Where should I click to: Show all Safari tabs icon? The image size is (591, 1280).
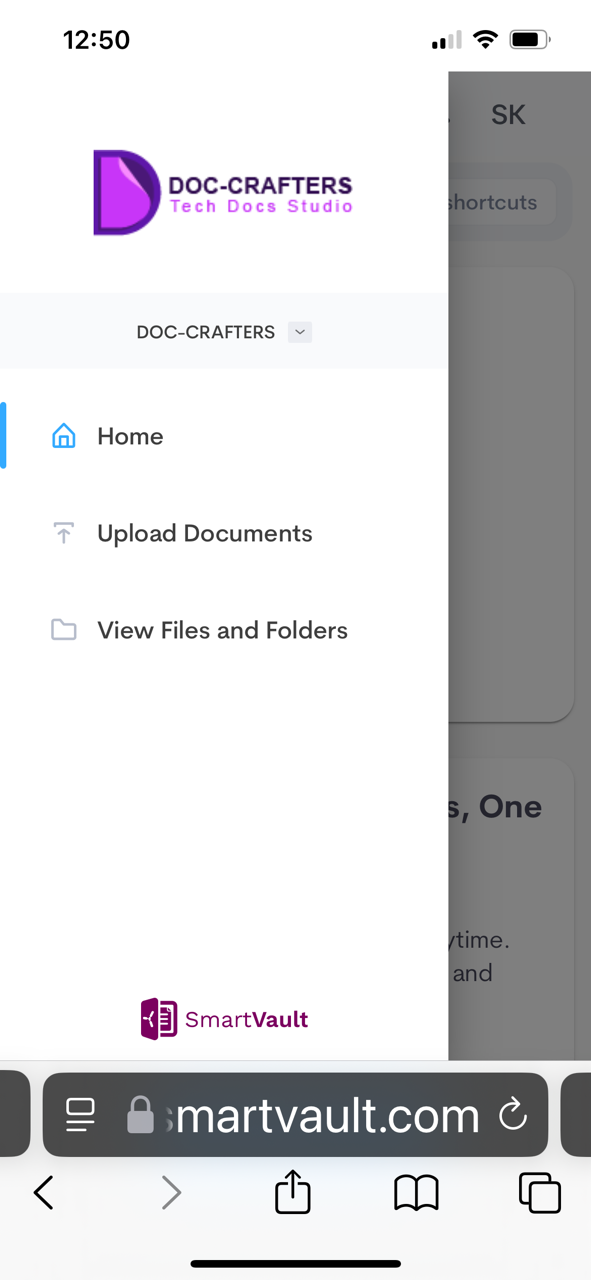pyautogui.click(x=540, y=1192)
